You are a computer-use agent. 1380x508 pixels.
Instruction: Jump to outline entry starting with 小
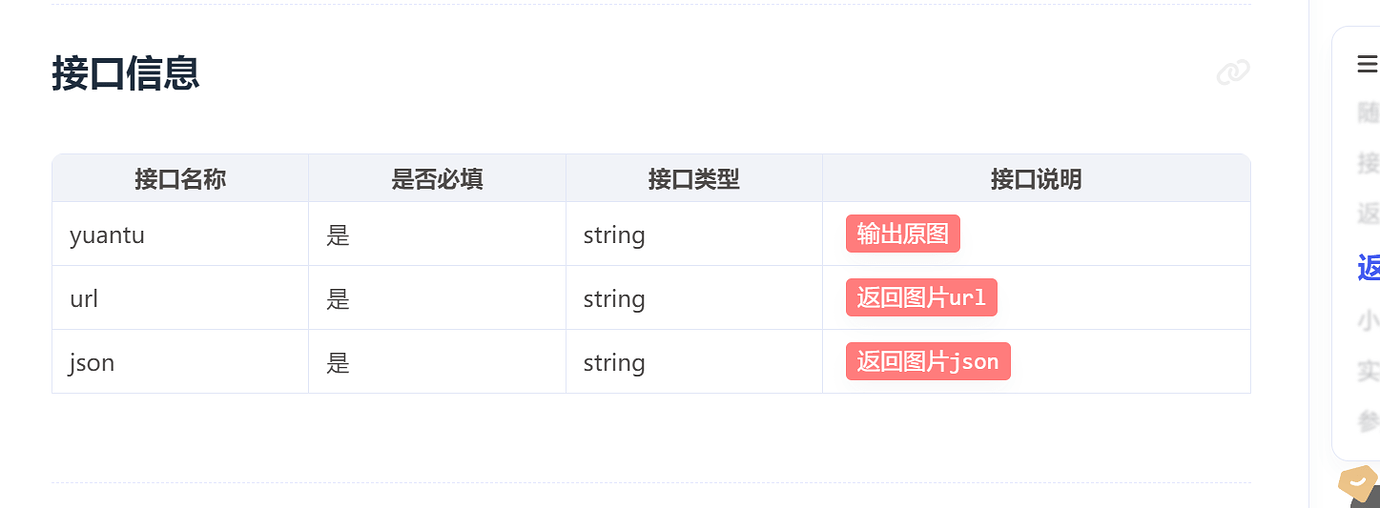[1368, 320]
